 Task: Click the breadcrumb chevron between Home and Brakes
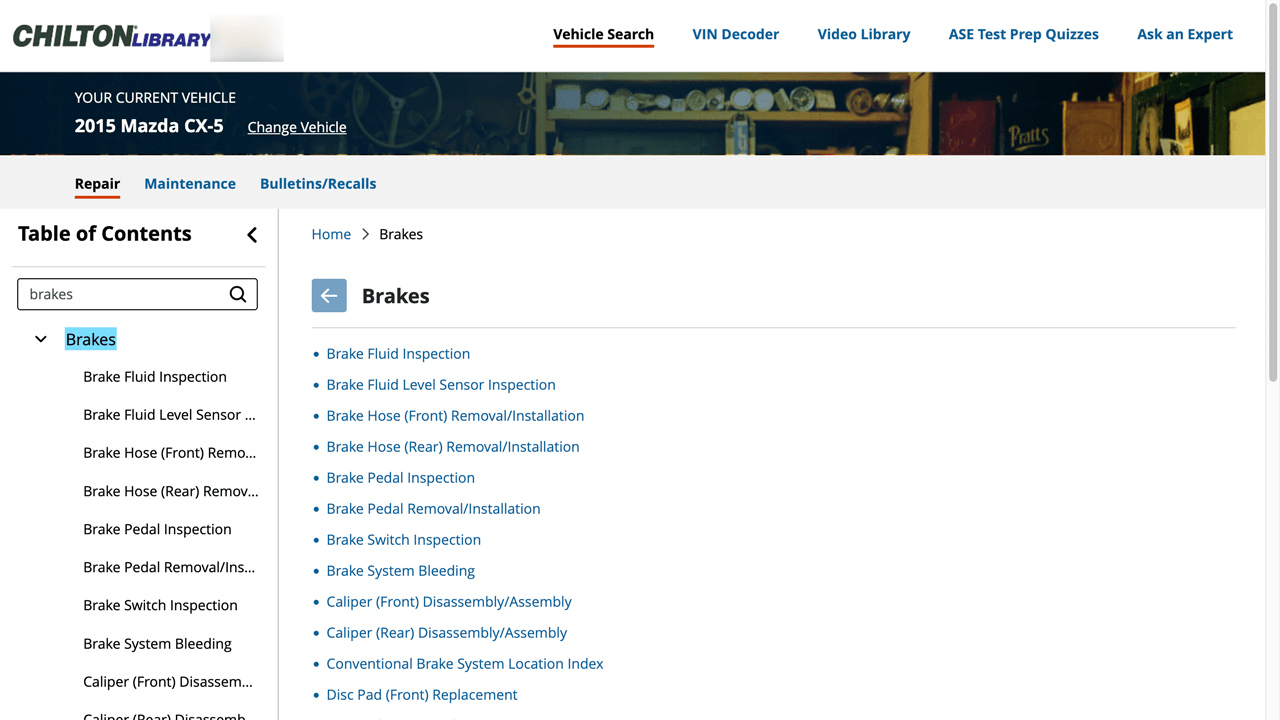(364, 234)
